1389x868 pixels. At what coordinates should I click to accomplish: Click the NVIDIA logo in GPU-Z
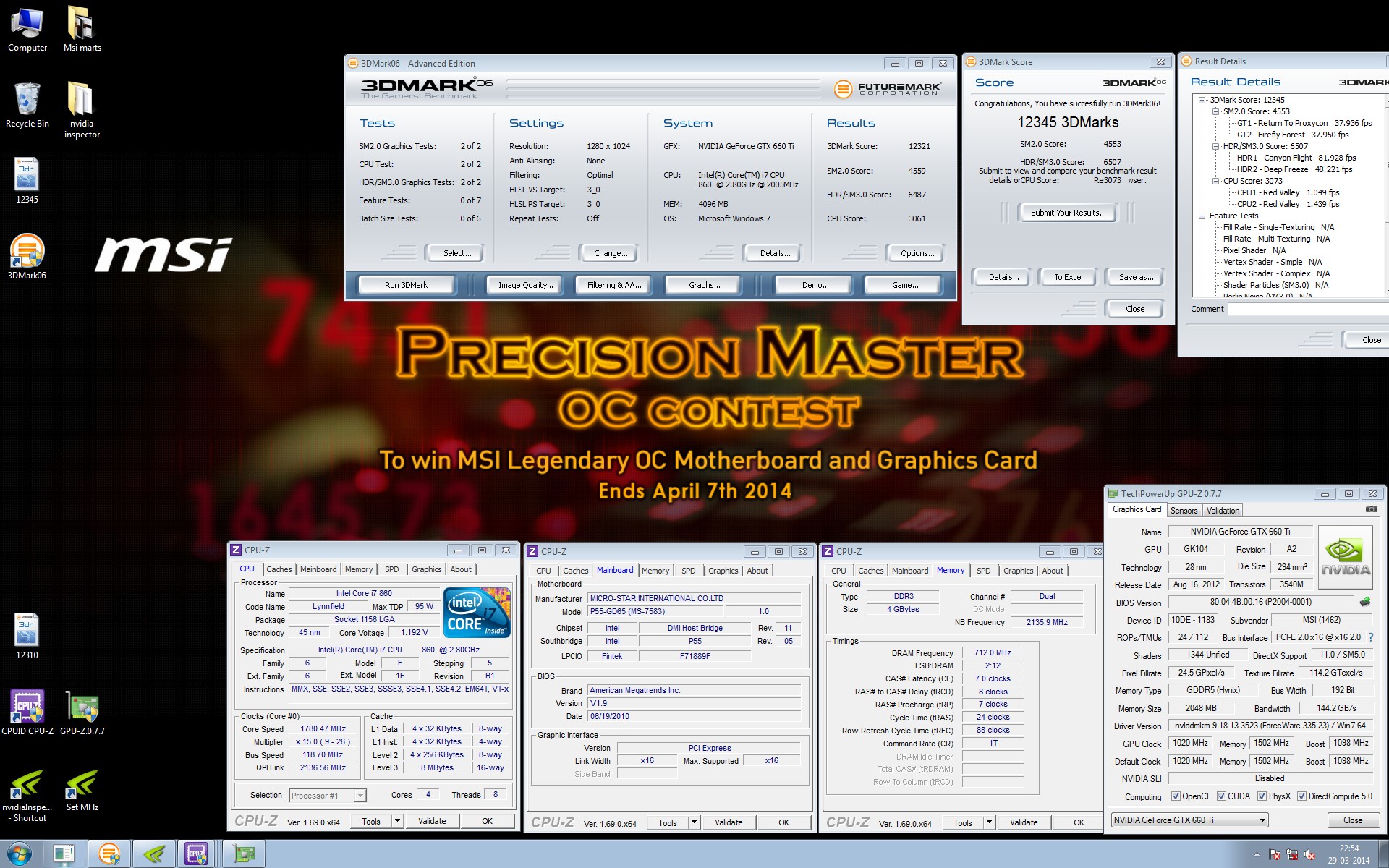(1346, 556)
